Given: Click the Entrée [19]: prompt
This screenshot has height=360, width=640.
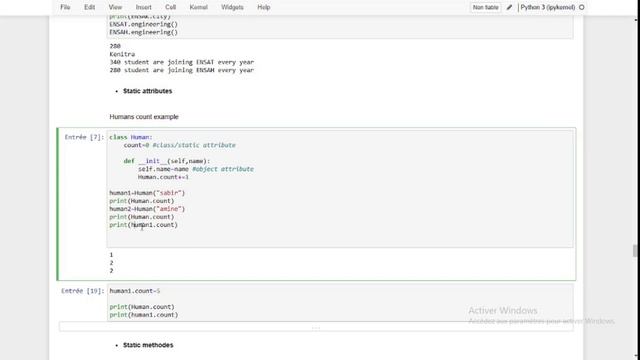Looking at the screenshot, I should pos(82,291).
